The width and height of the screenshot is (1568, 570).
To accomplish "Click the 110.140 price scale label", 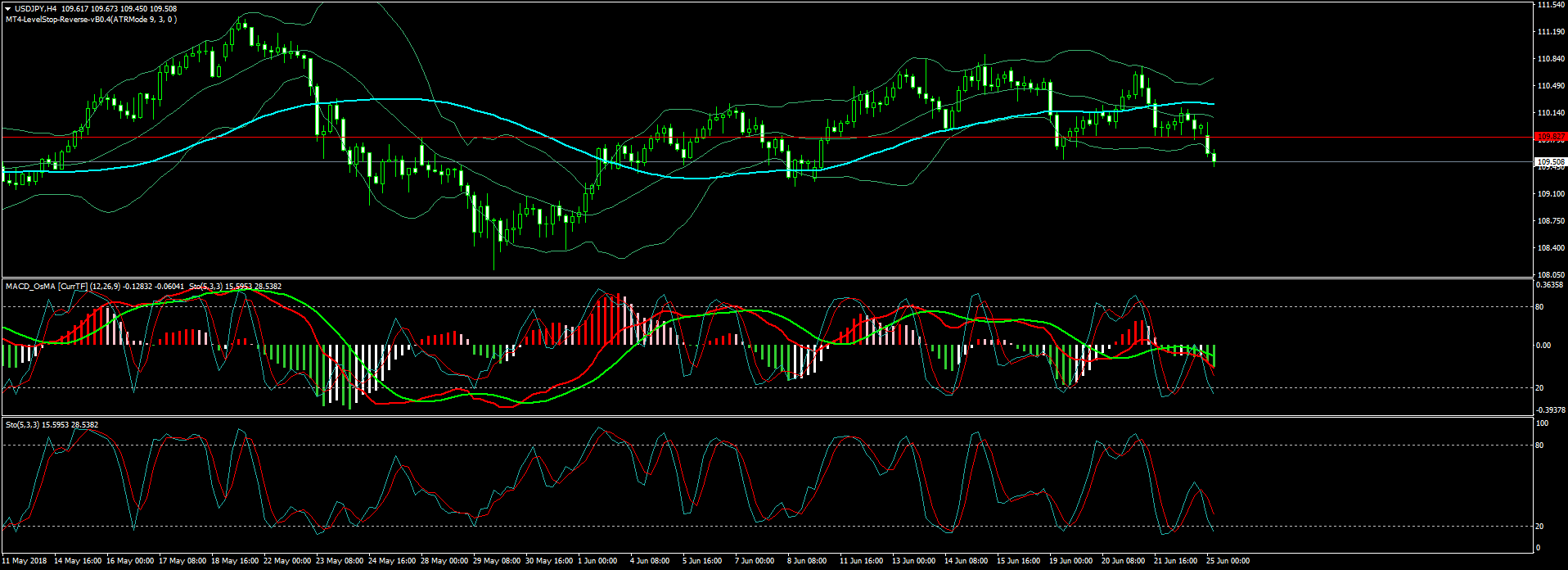I will [1551, 113].
